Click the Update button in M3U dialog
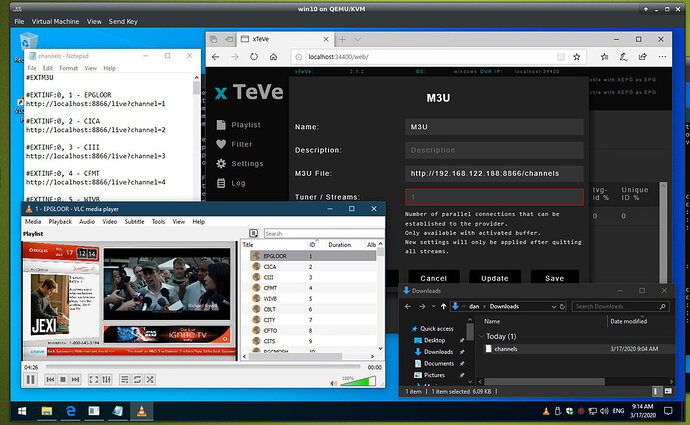Viewport: 690px width, 425px height. click(x=495, y=278)
